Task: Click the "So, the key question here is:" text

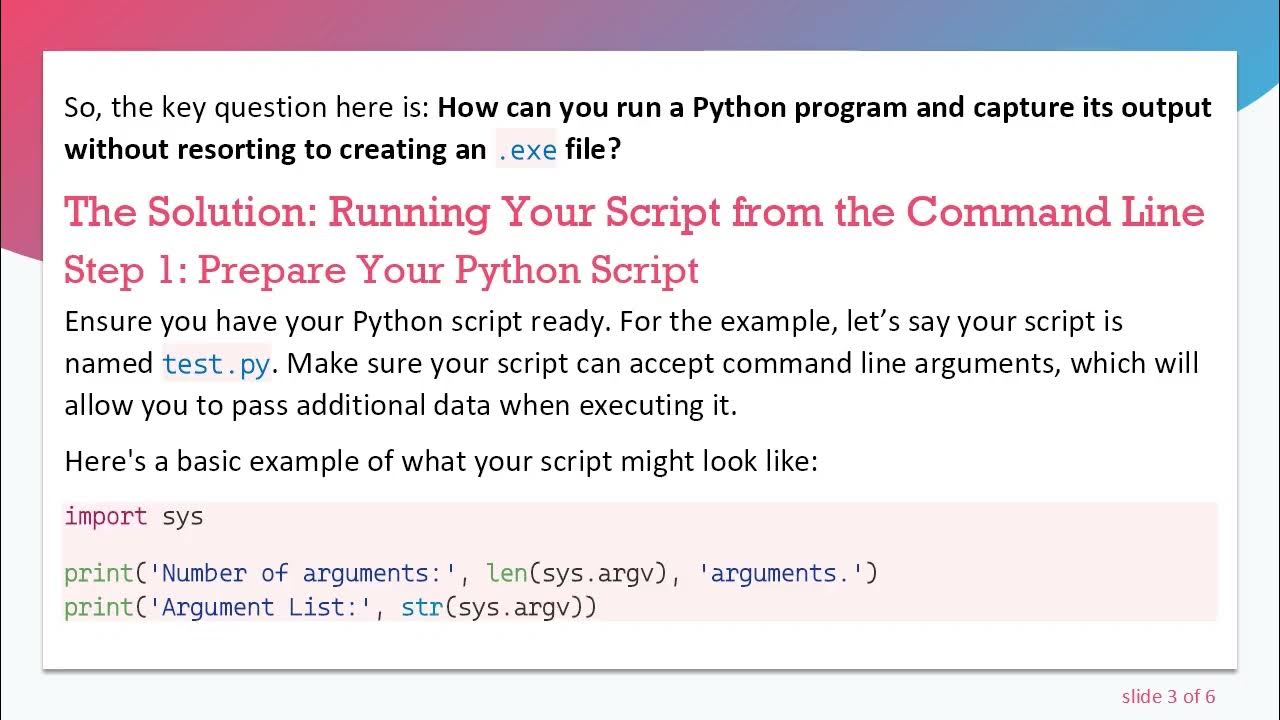Action: coord(247,108)
